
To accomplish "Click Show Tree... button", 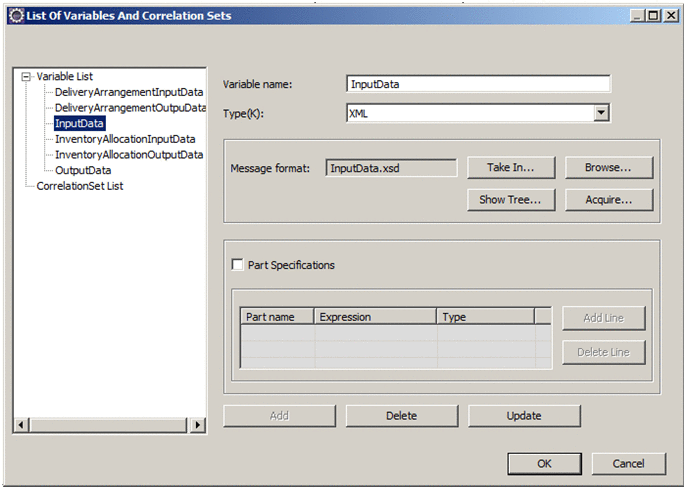I will point(510,200).
